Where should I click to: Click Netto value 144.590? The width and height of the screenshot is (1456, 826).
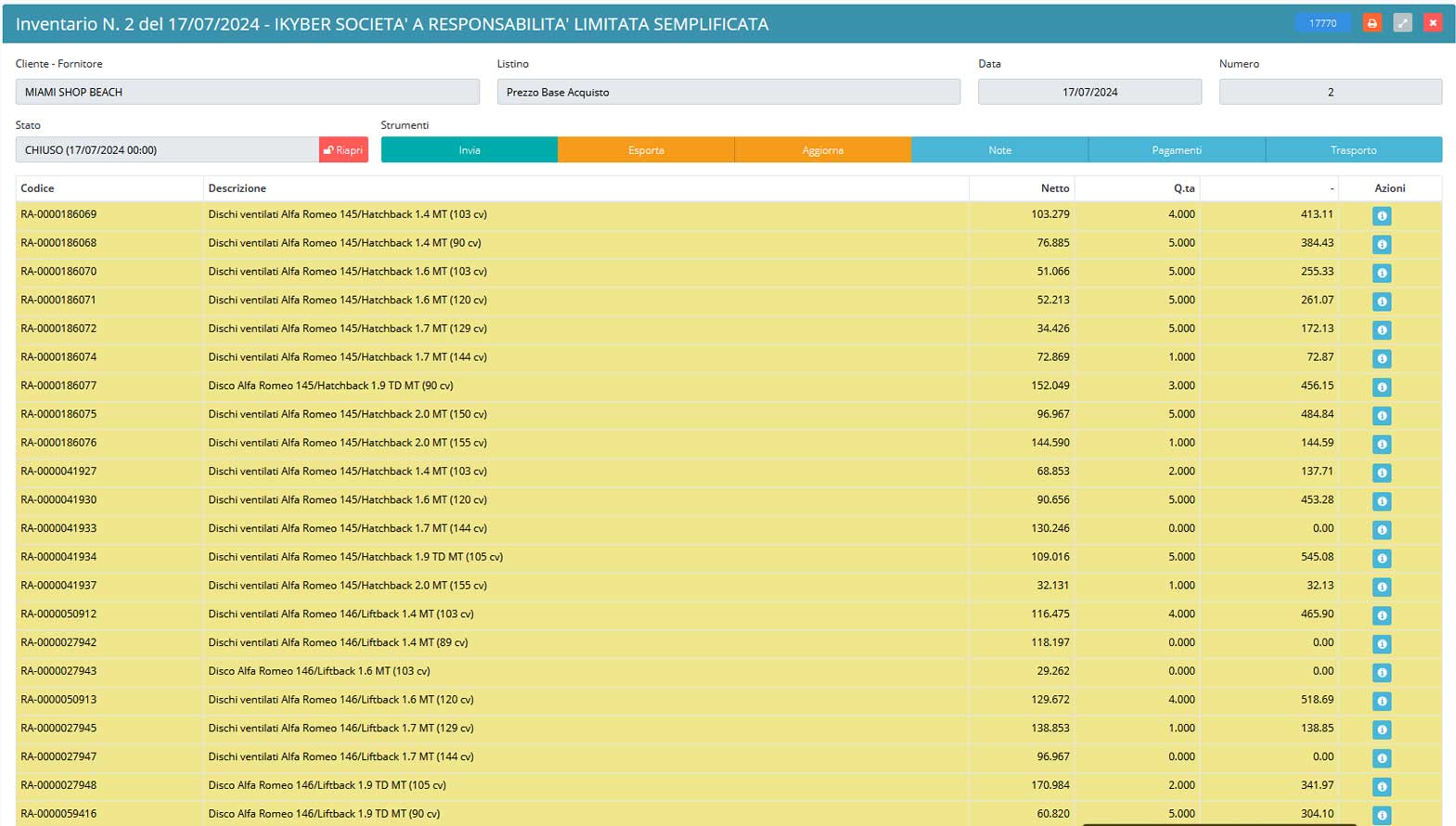[x=1050, y=443]
